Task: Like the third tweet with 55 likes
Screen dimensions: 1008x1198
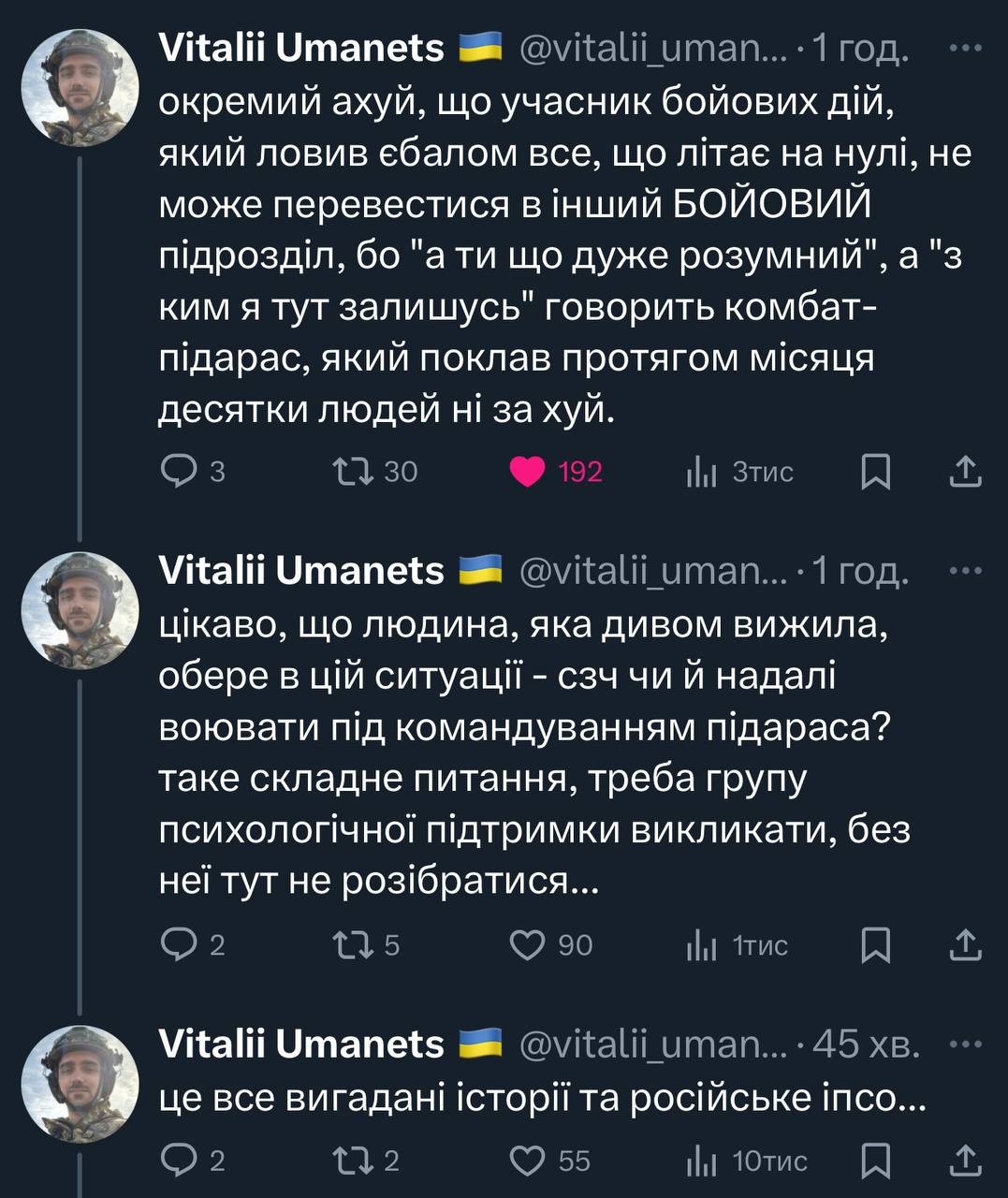Action: pos(528,1161)
